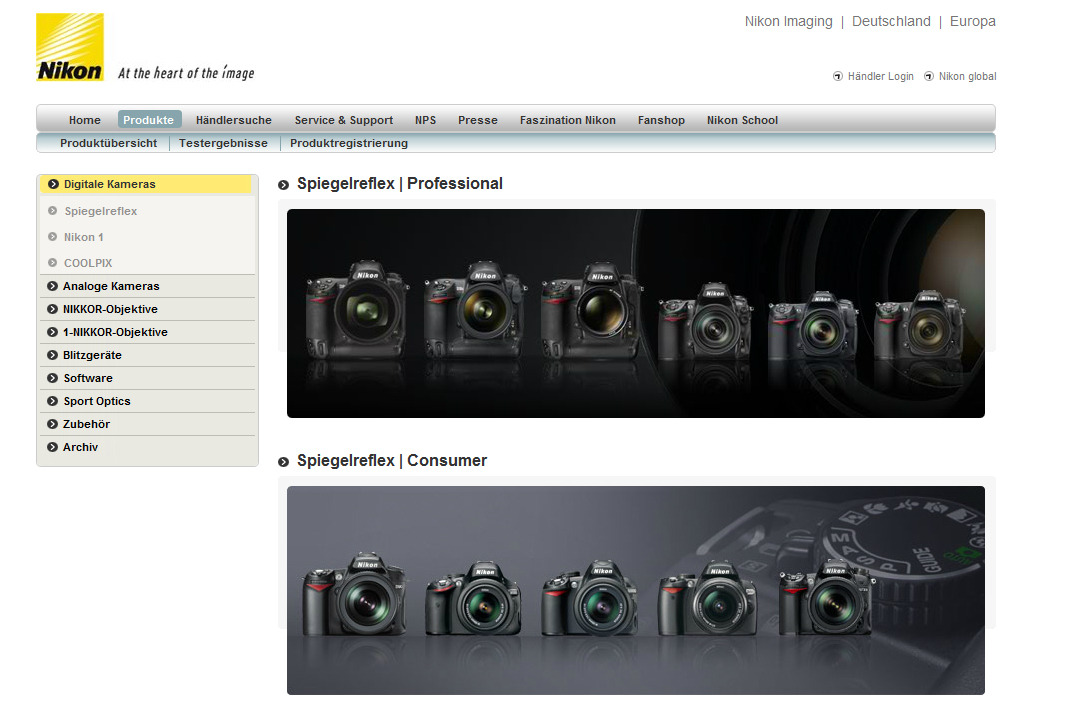Click the arrow bullet beside Sport Optics
1073x722 pixels.
pyautogui.click(x=52, y=401)
